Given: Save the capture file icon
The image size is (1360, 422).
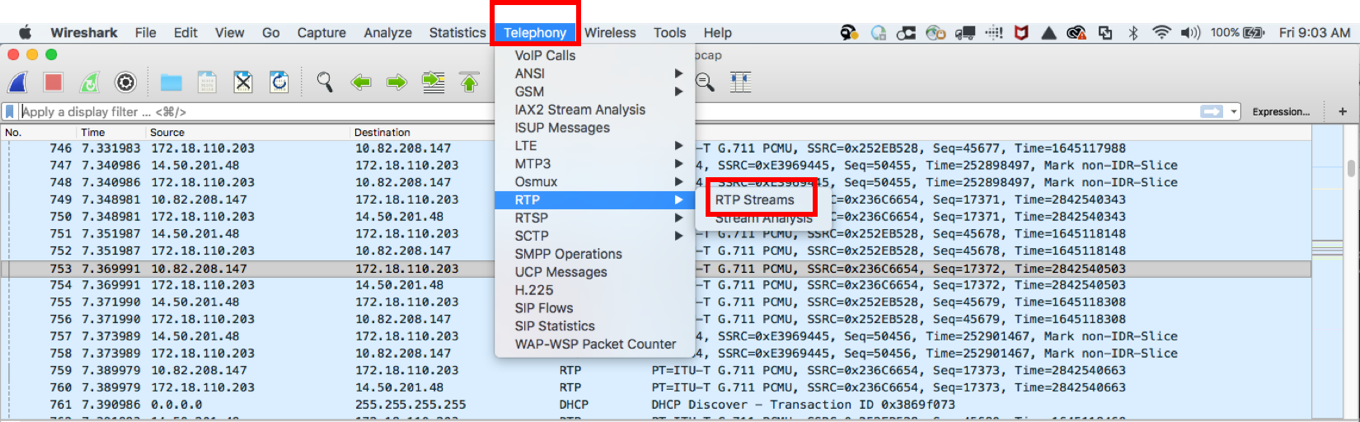Looking at the screenshot, I should tap(207, 82).
